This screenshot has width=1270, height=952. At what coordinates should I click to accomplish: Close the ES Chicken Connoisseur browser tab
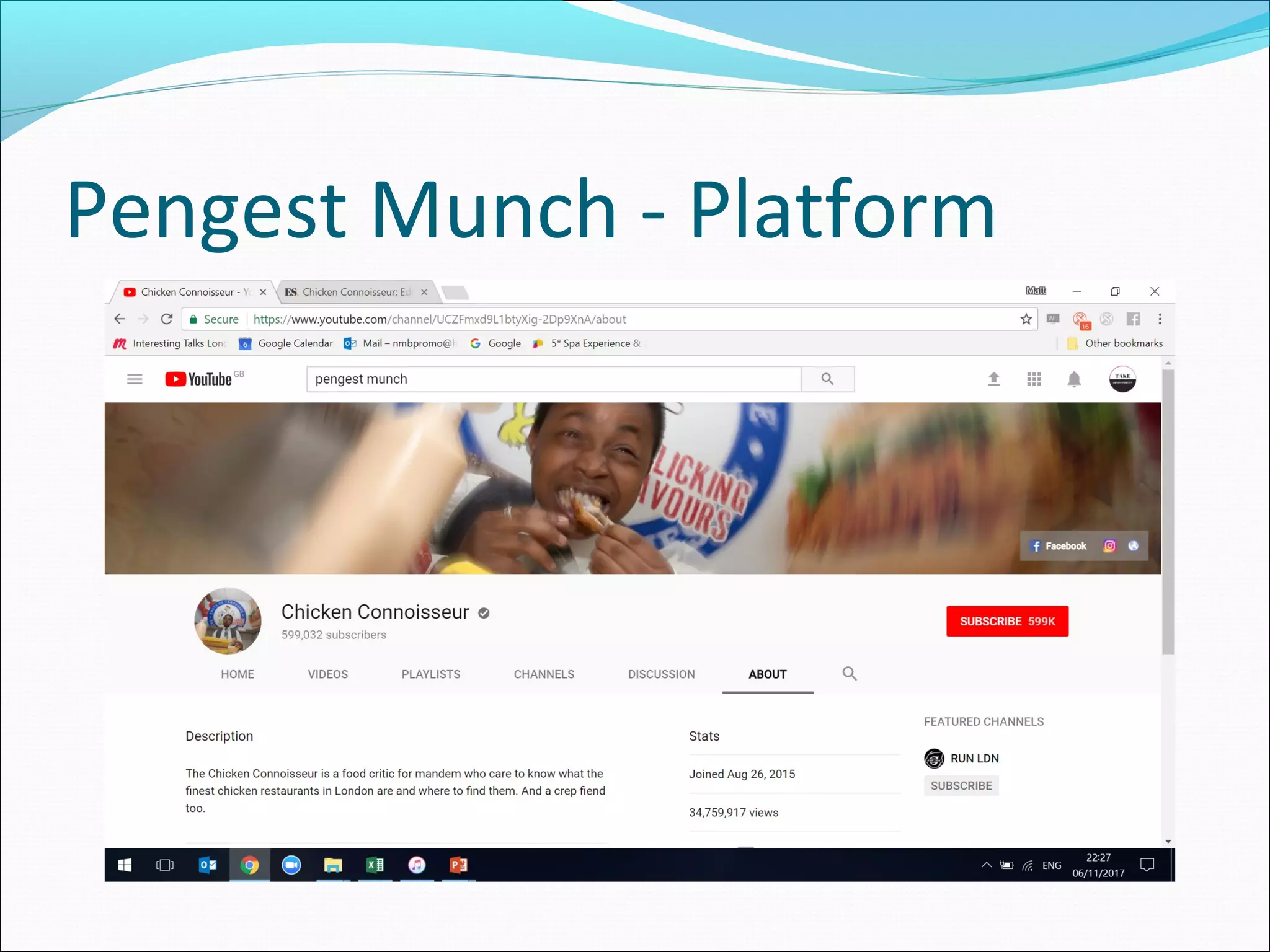pyautogui.click(x=424, y=292)
